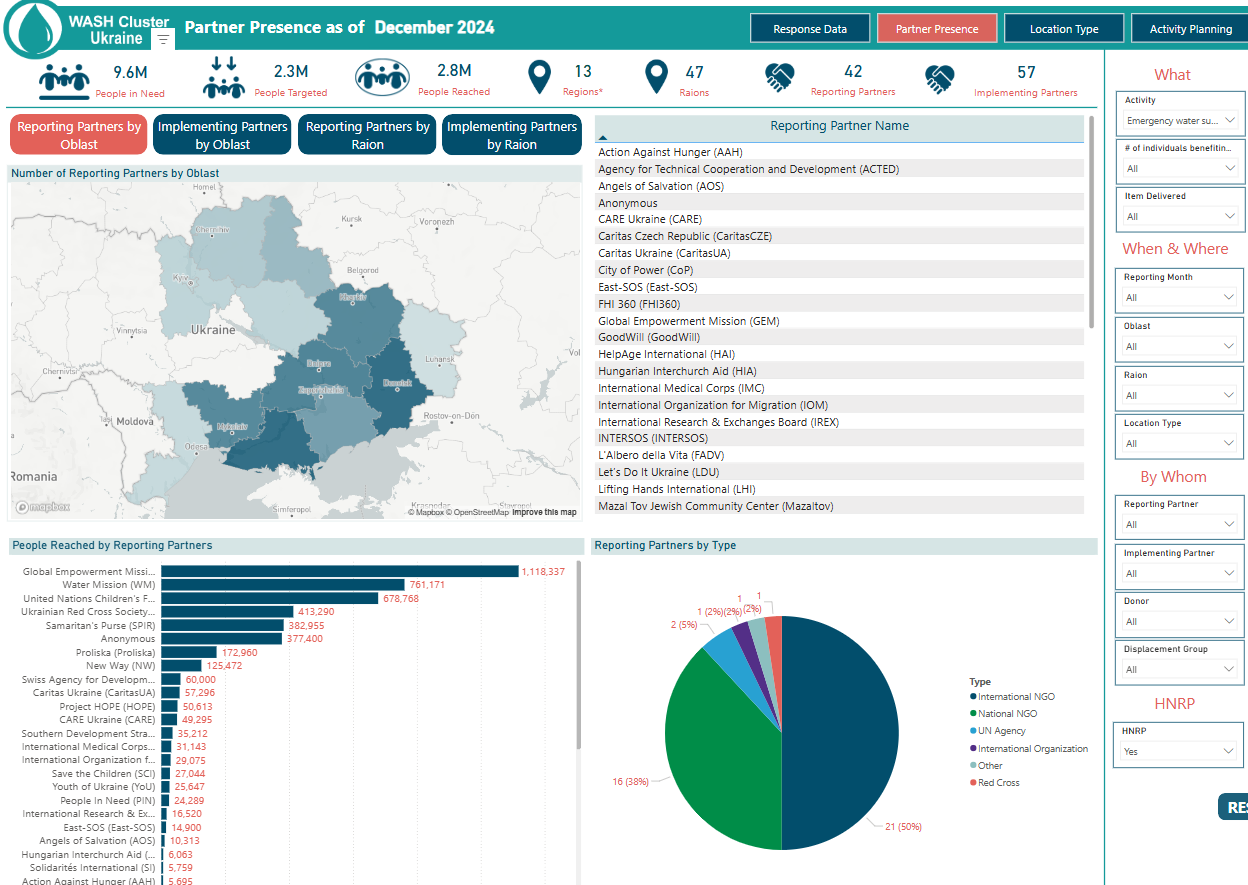1248x885 pixels.
Task: Click the International NGO legend color dot
Action: click(x=973, y=696)
